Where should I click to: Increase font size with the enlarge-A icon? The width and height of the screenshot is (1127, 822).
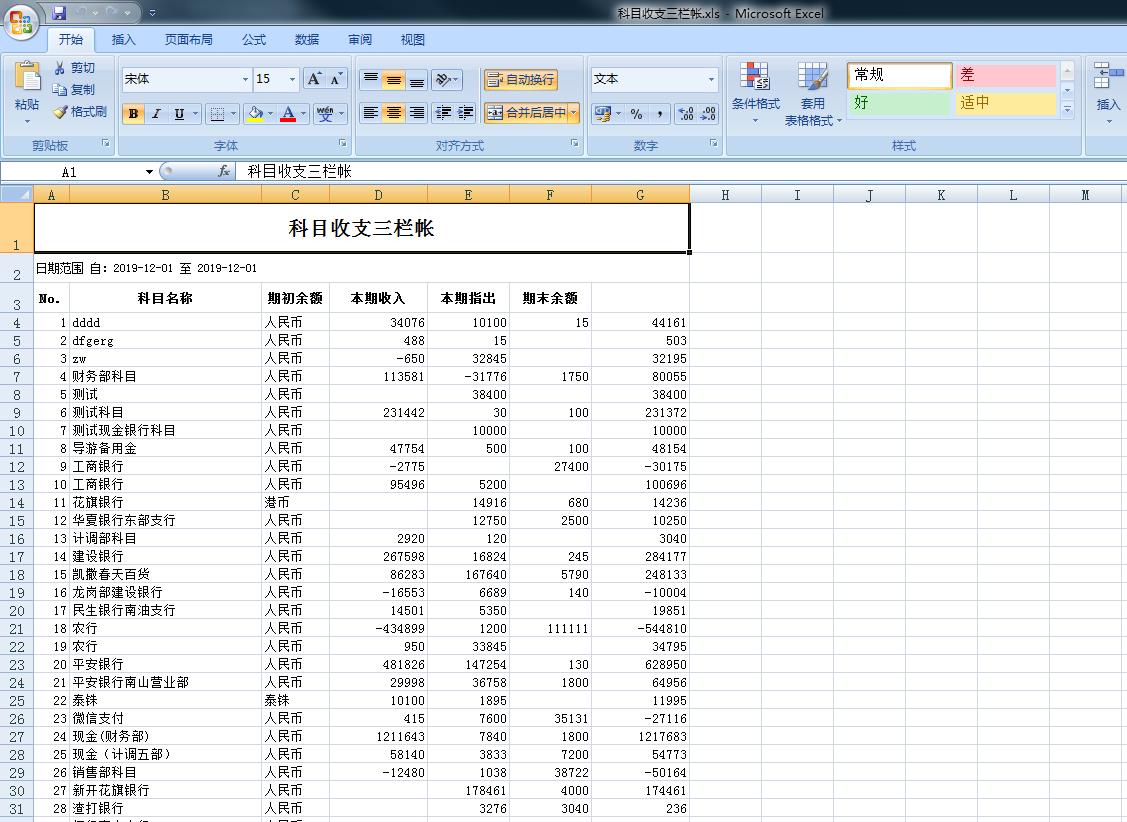pyautogui.click(x=314, y=79)
